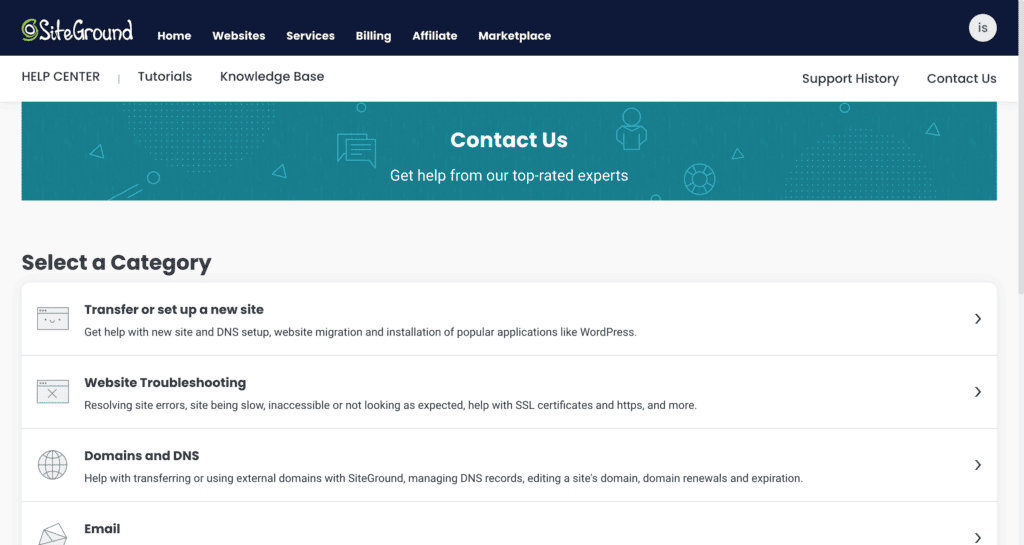Expand Website Troubleshooting chevron arrow
The image size is (1024, 545).
click(x=978, y=392)
